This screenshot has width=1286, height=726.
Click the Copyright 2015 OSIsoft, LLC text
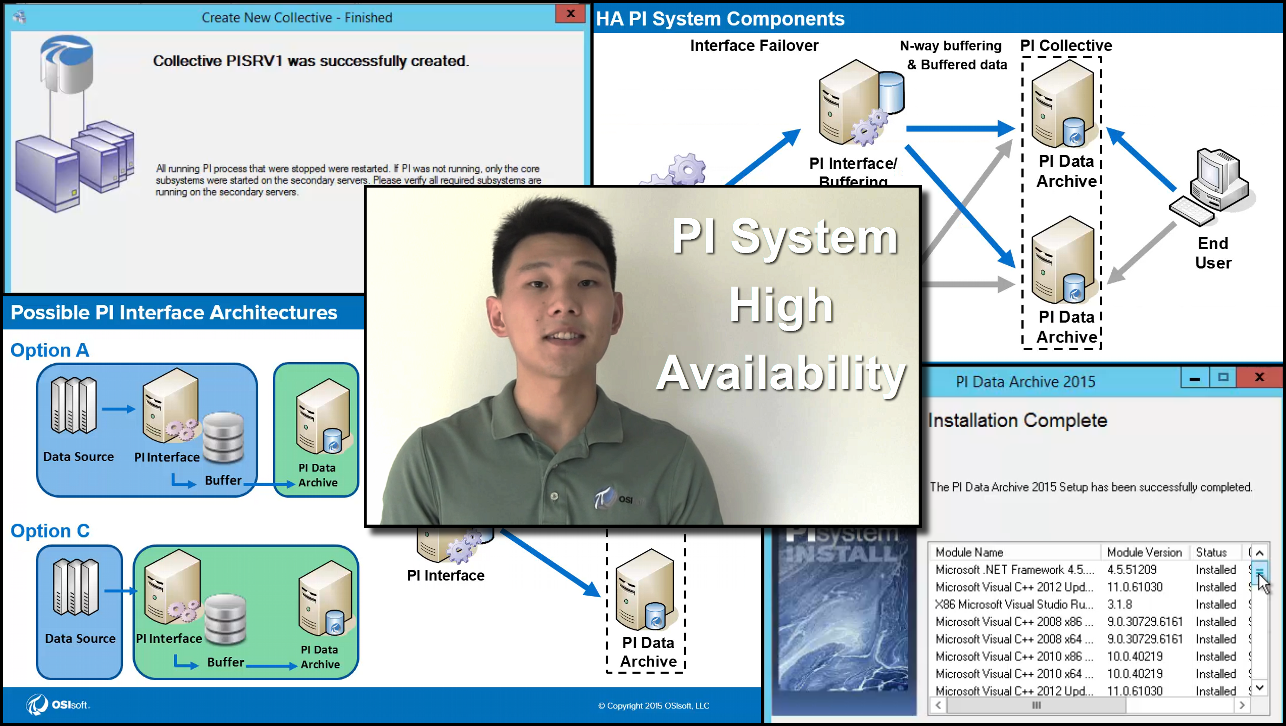coord(653,706)
